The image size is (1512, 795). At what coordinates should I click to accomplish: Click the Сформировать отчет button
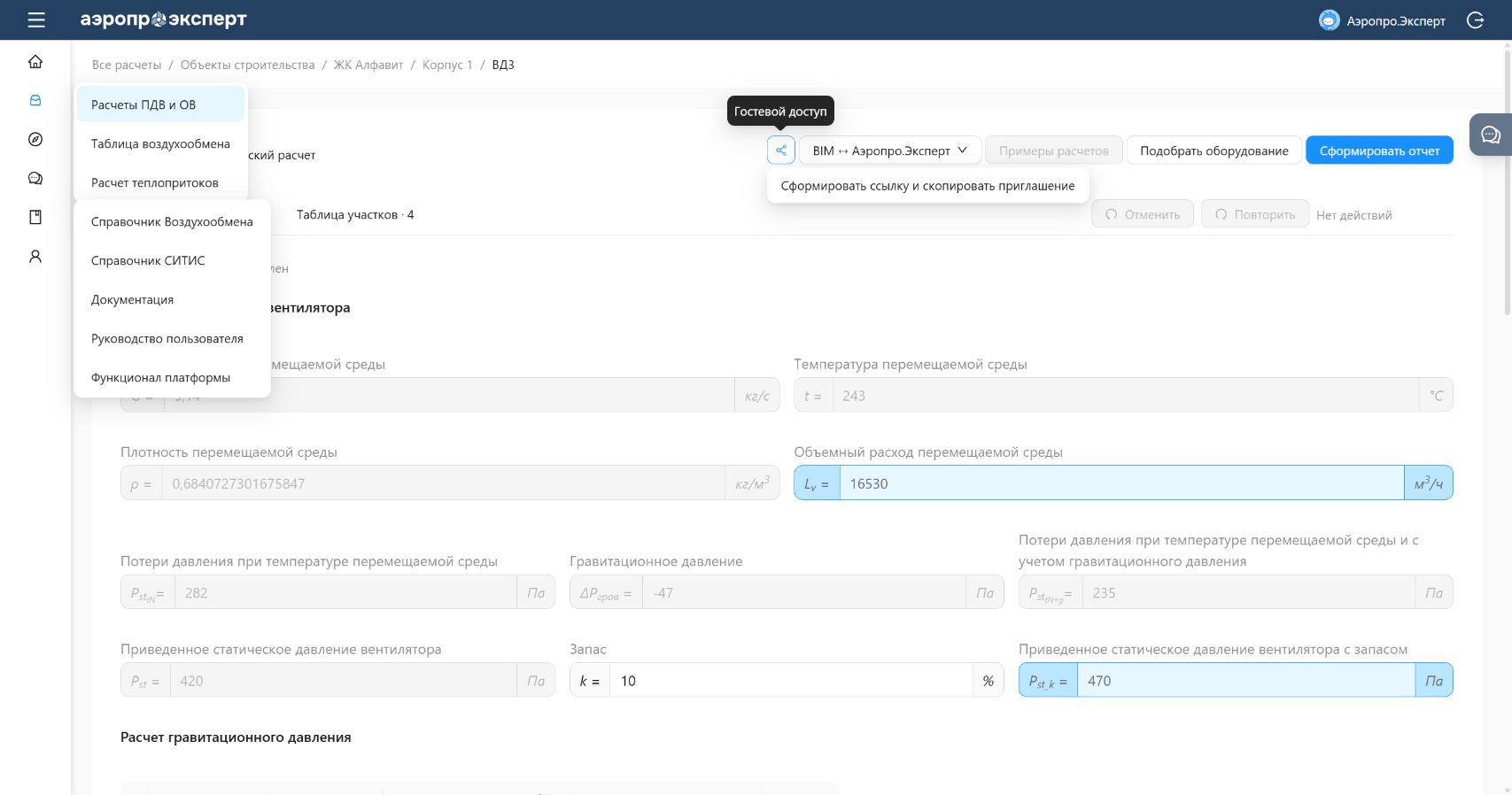click(1379, 151)
